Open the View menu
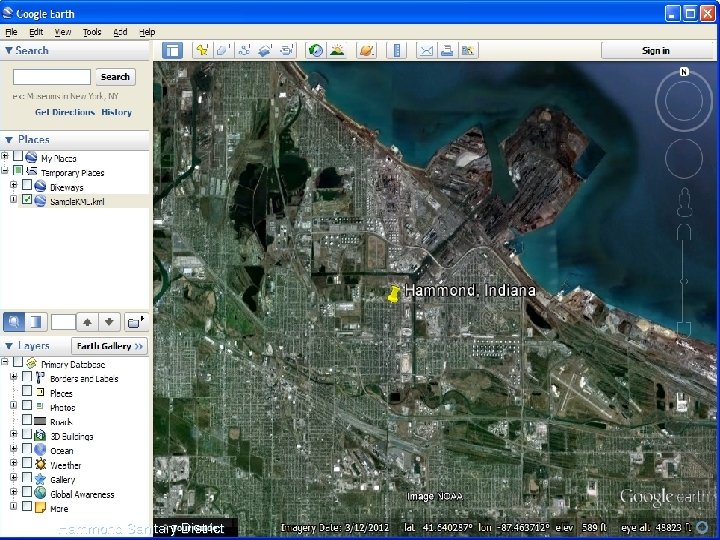This screenshot has height=540, width=720. click(62, 32)
